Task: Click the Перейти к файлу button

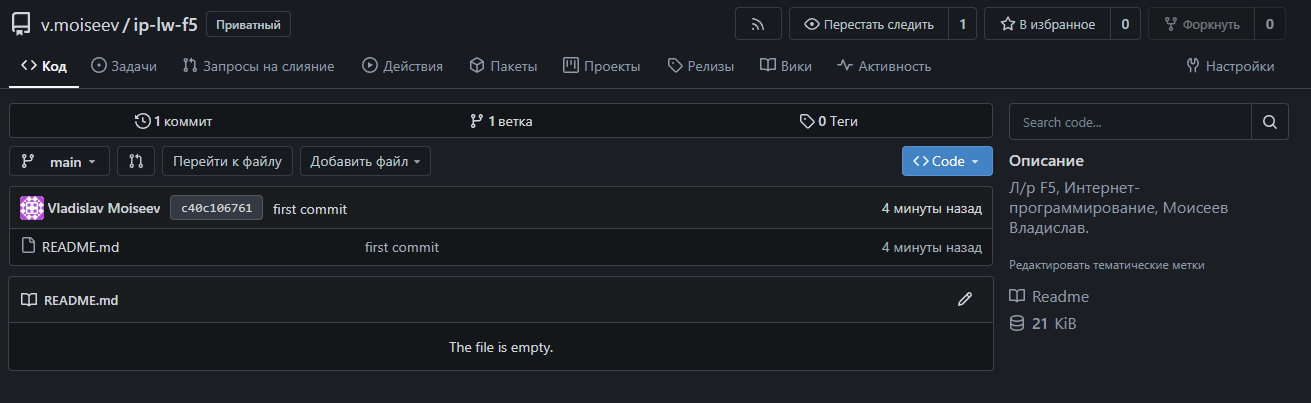Action: tap(228, 161)
